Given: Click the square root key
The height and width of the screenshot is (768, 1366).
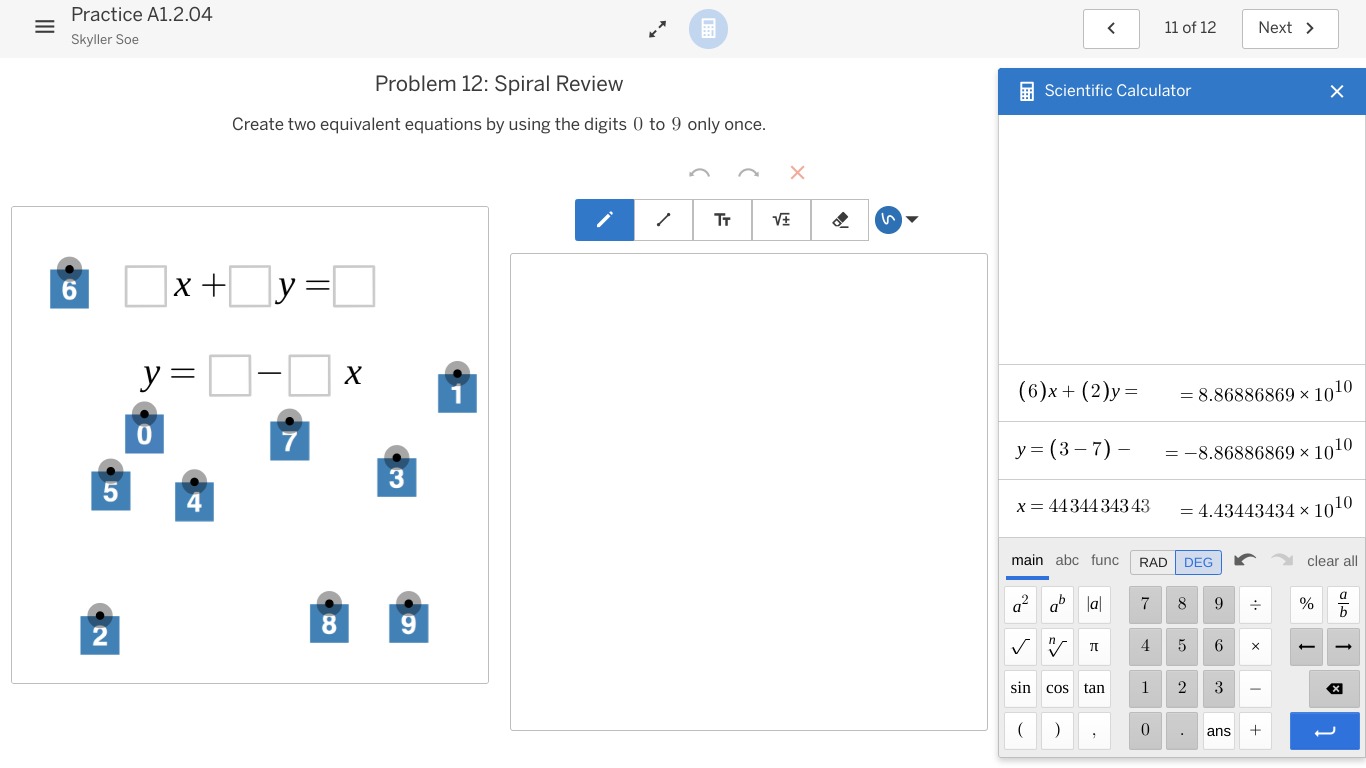Looking at the screenshot, I should point(1020,646).
